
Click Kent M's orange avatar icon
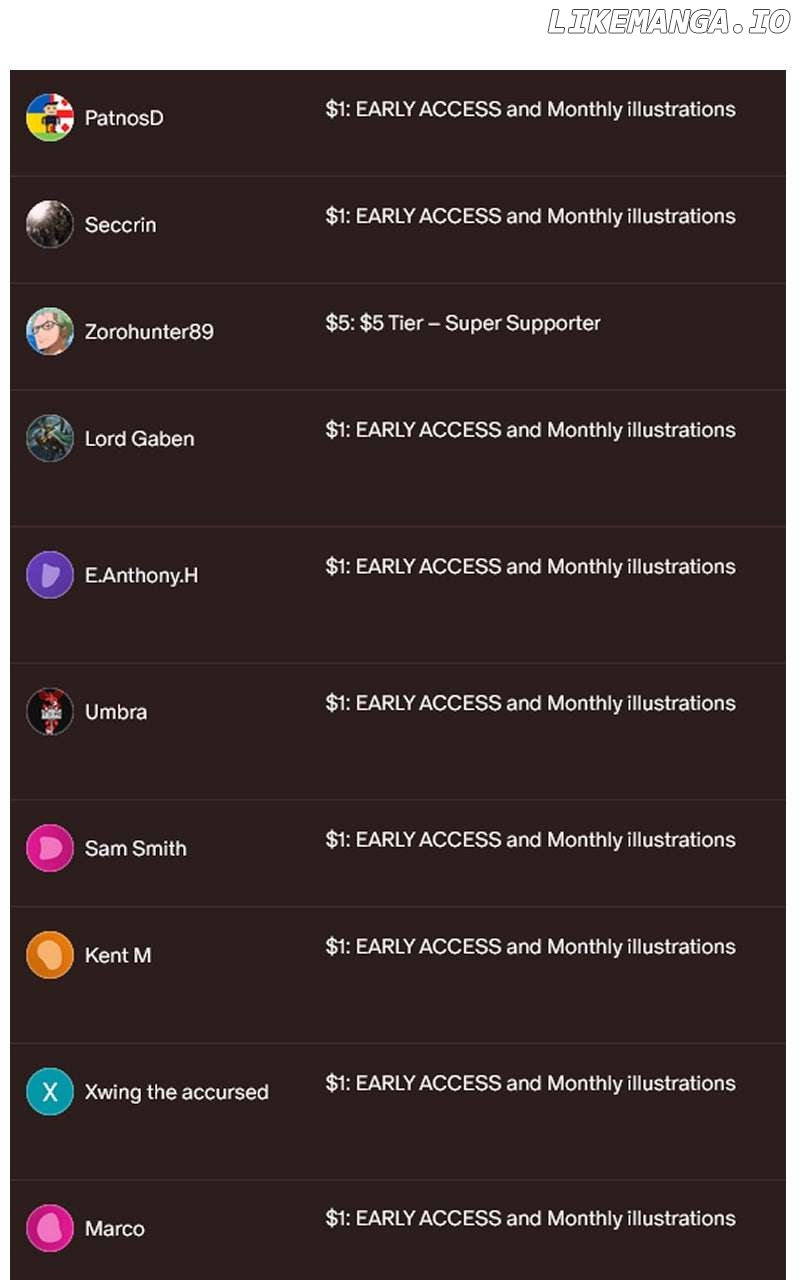[x=50, y=955]
